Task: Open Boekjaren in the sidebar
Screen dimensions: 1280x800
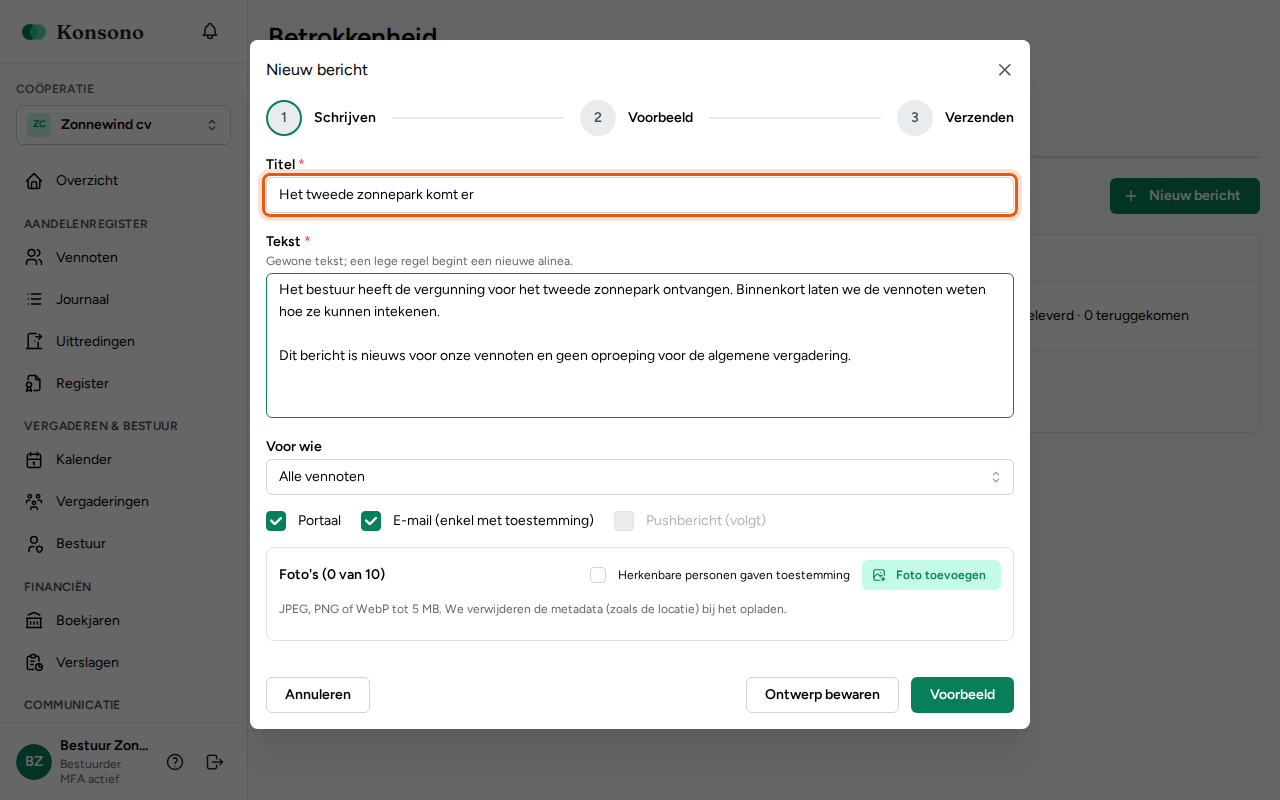Action: pyautogui.click(x=123, y=621)
